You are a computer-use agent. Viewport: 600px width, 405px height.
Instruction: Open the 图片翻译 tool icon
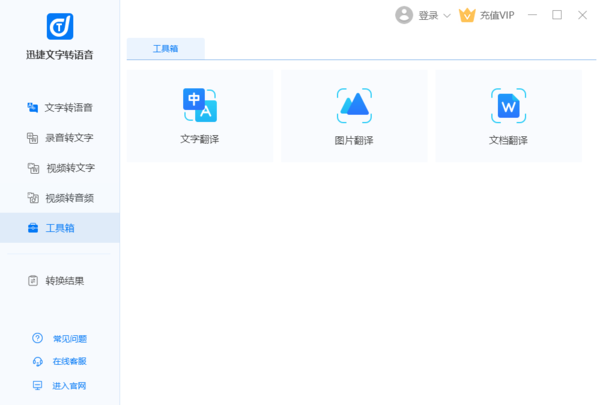pyautogui.click(x=354, y=105)
